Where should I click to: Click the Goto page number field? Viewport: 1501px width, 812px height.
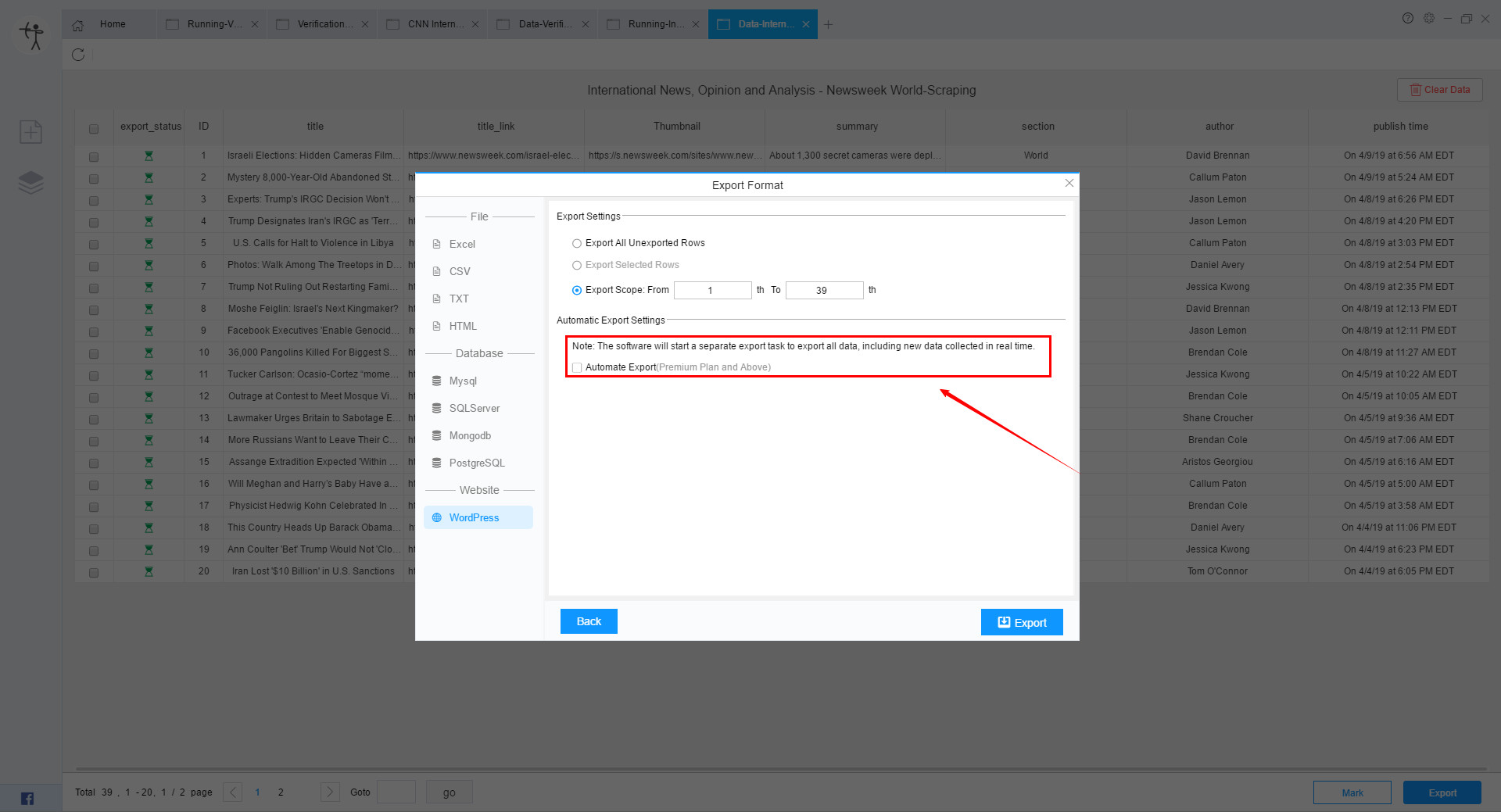click(396, 792)
